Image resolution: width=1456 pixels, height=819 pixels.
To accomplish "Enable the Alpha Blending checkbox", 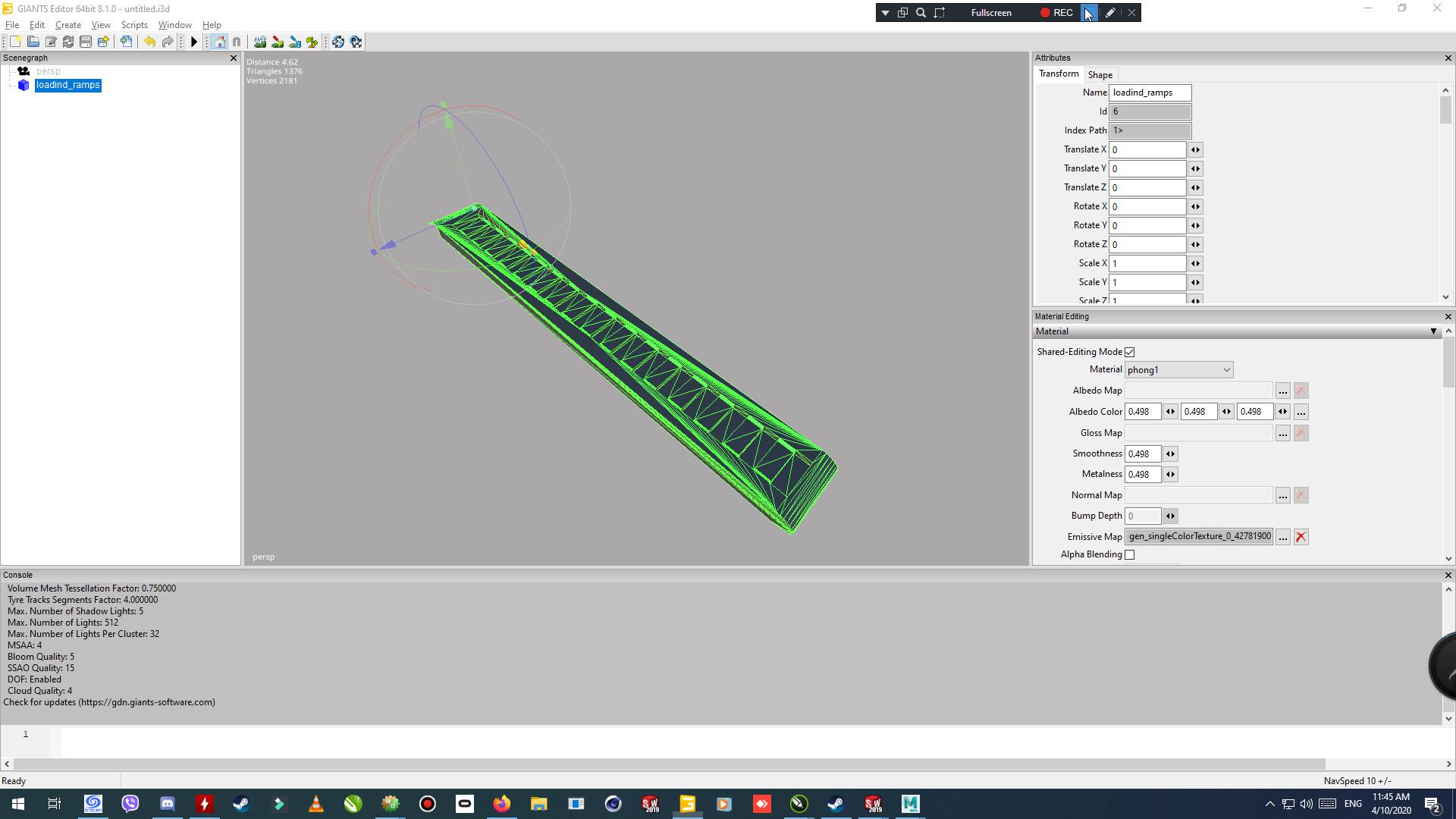I will 1130,555.
